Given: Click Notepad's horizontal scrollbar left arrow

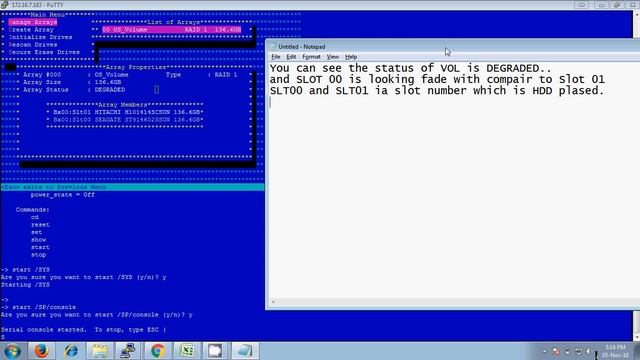Looking at the screenshot, I should 273,302.
